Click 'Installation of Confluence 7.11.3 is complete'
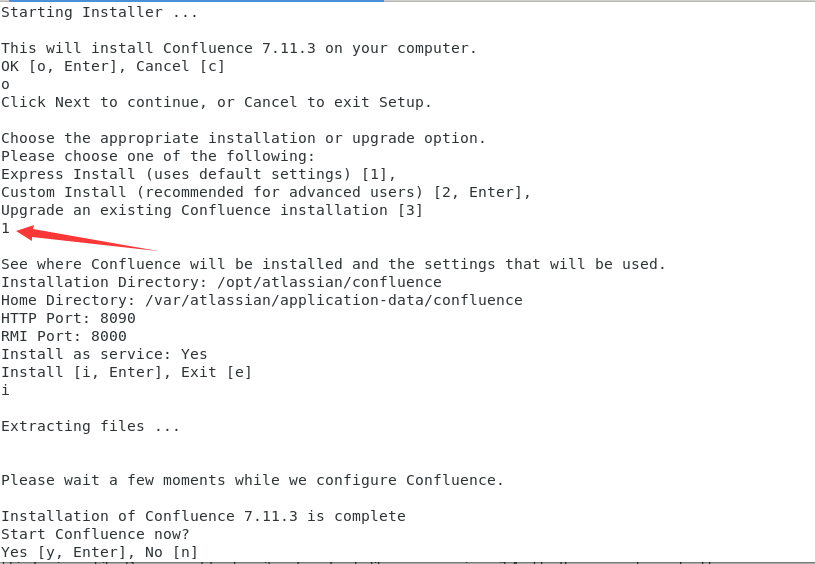815x564 pixels. (203, 516)
